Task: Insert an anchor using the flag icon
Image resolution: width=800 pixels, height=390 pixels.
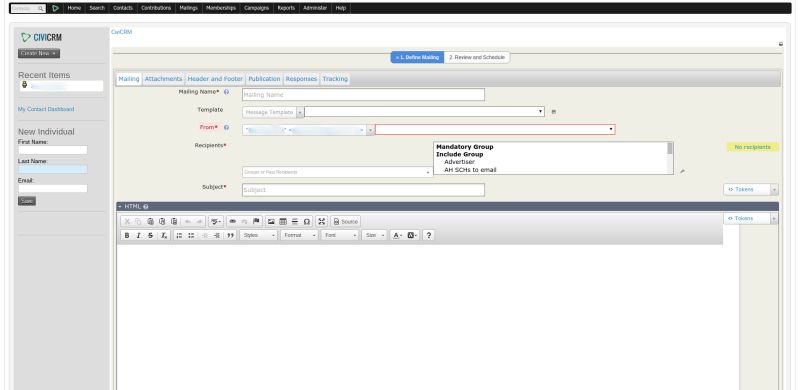Action: tap(256, 222)
